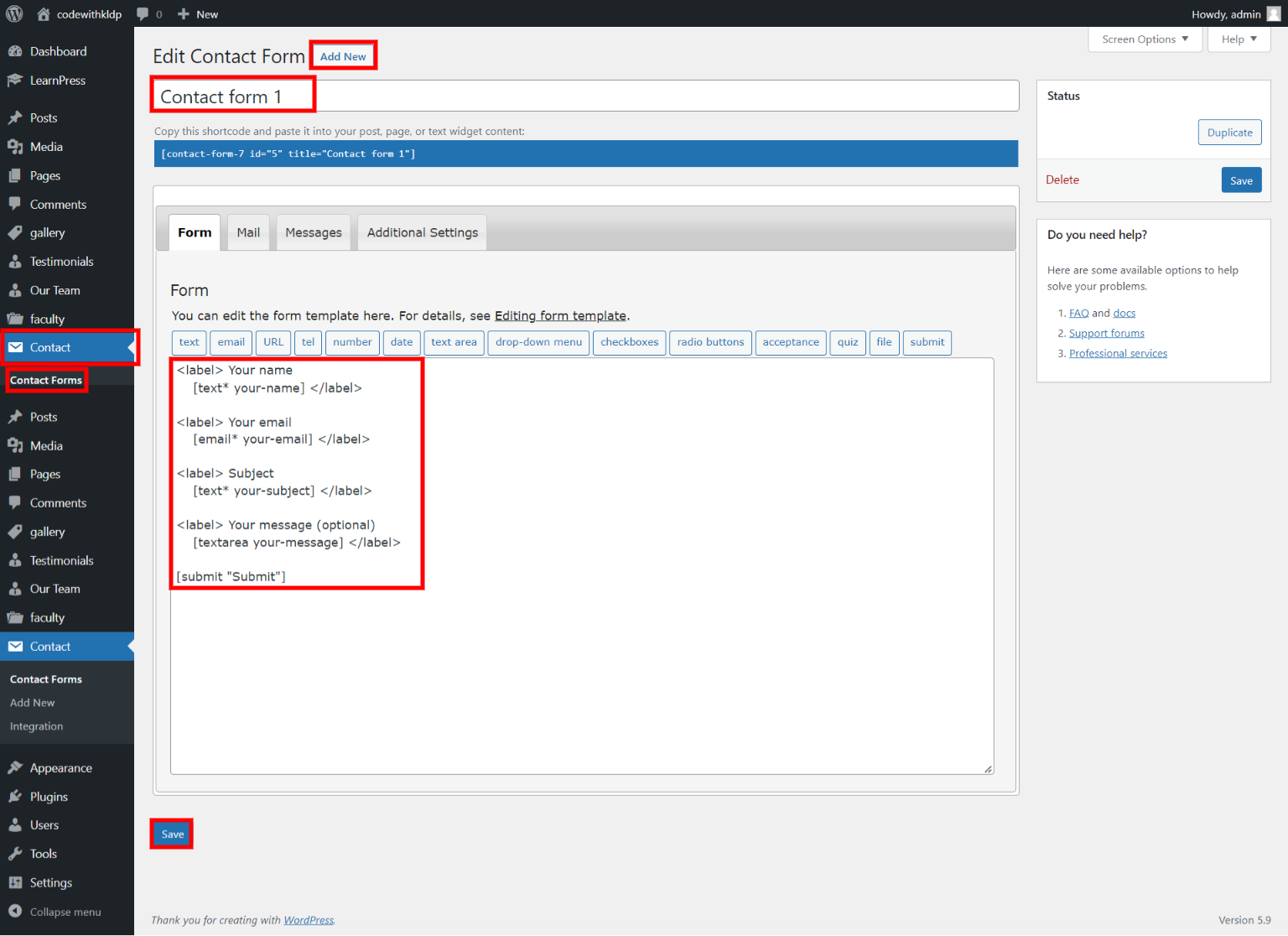The image size is (1288, 936).
Task: Switch to the Mail tab
Action: 248,232
